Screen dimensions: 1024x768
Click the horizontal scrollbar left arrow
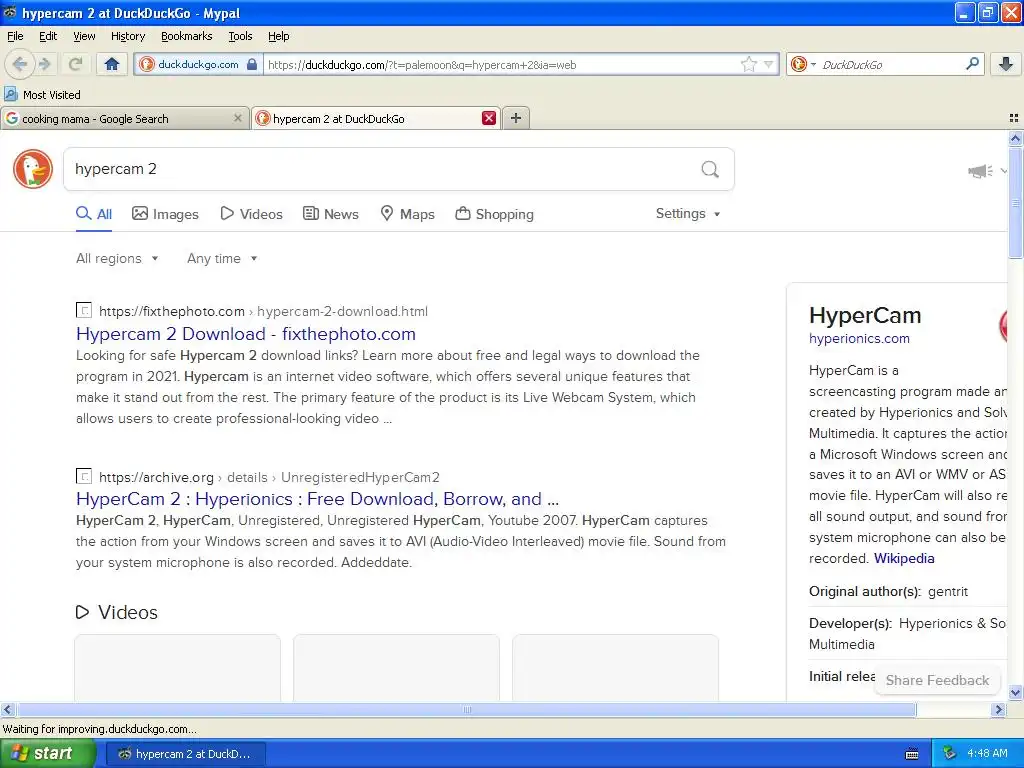pos(8,709)
